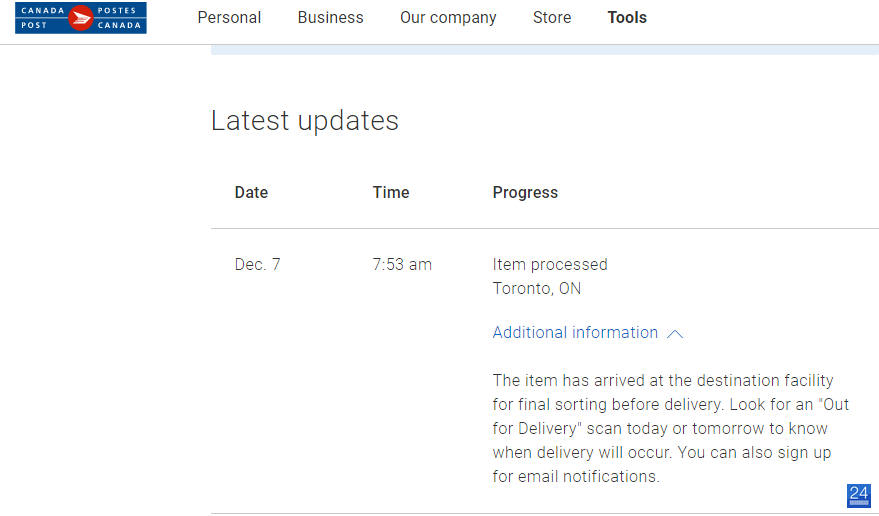Select the 7:53 am time entry

pyautogui.click(x=402, y=264)
